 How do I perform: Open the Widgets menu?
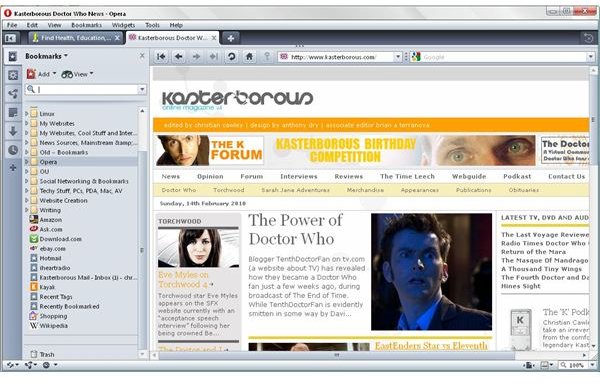coord(123,25)
